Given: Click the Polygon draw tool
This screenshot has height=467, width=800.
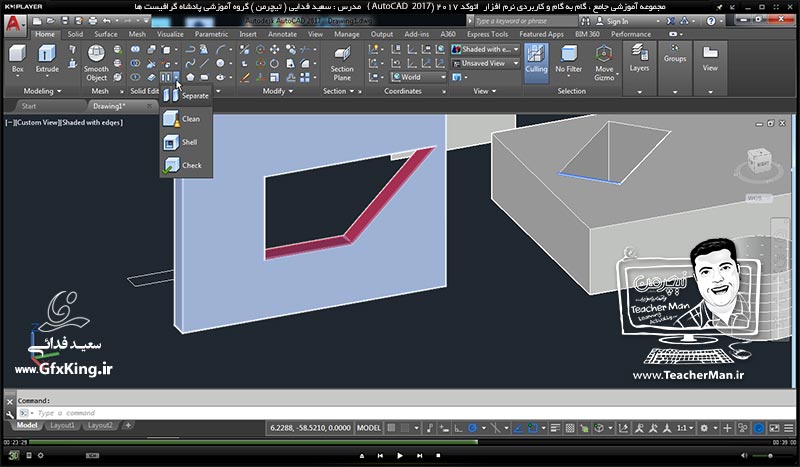Looking at the screenshot, I should tap(190, 77).
